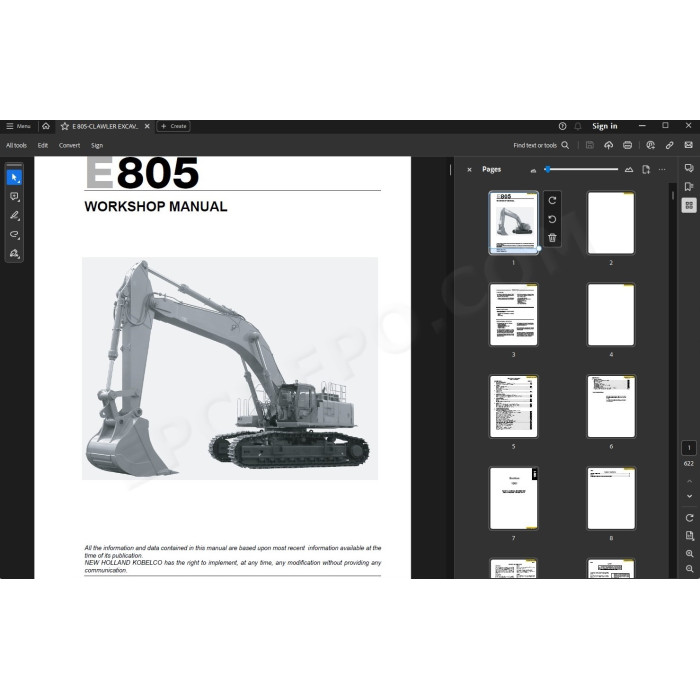
Task: Click the rotate view icon in right rail
Action: (x=689, y=518)
